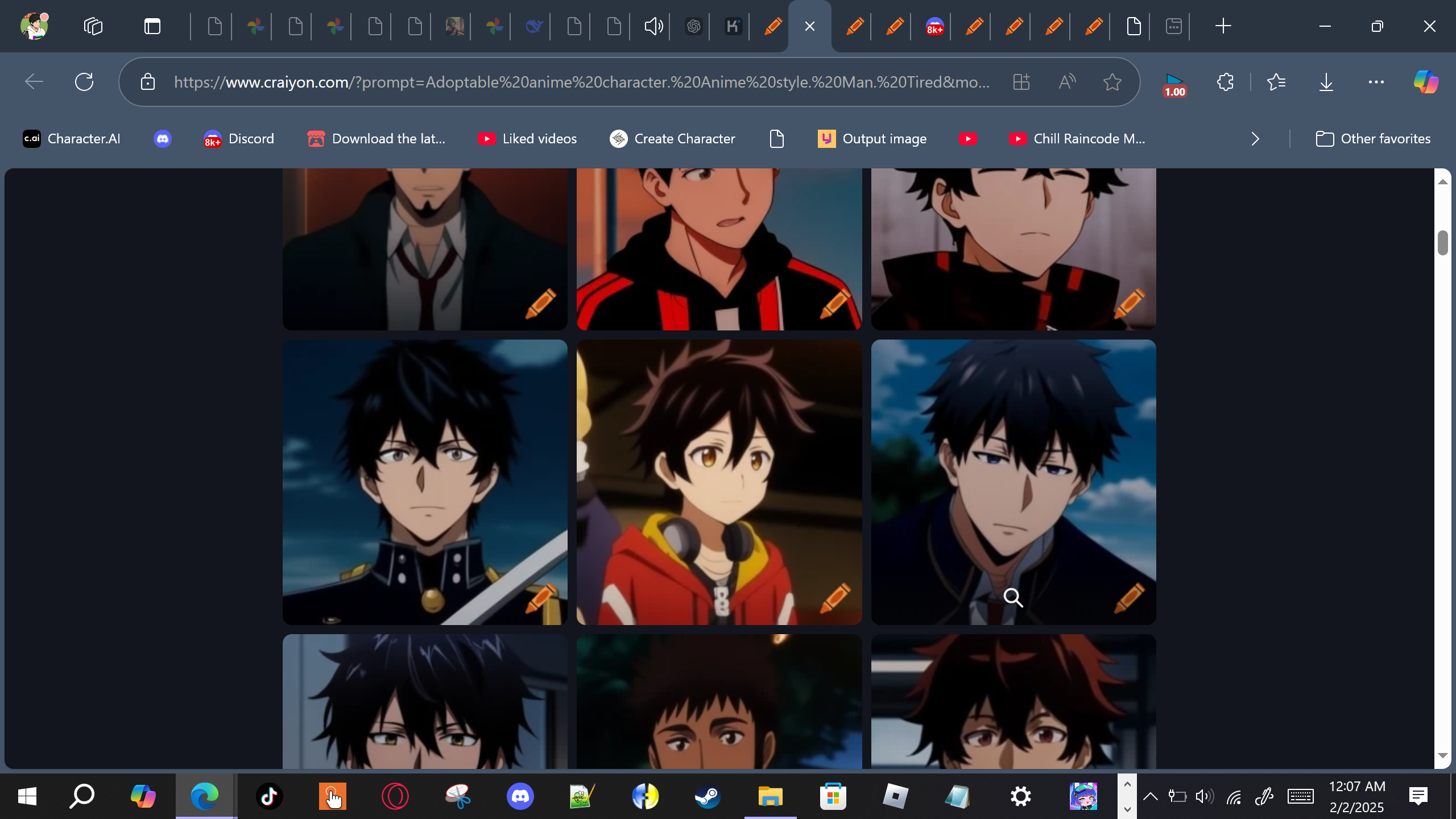Viewport: 1456px width, 819px height.
Task: Click pencil edit icon on red hoodie headphones image
Action: click(x=835, y=598)
